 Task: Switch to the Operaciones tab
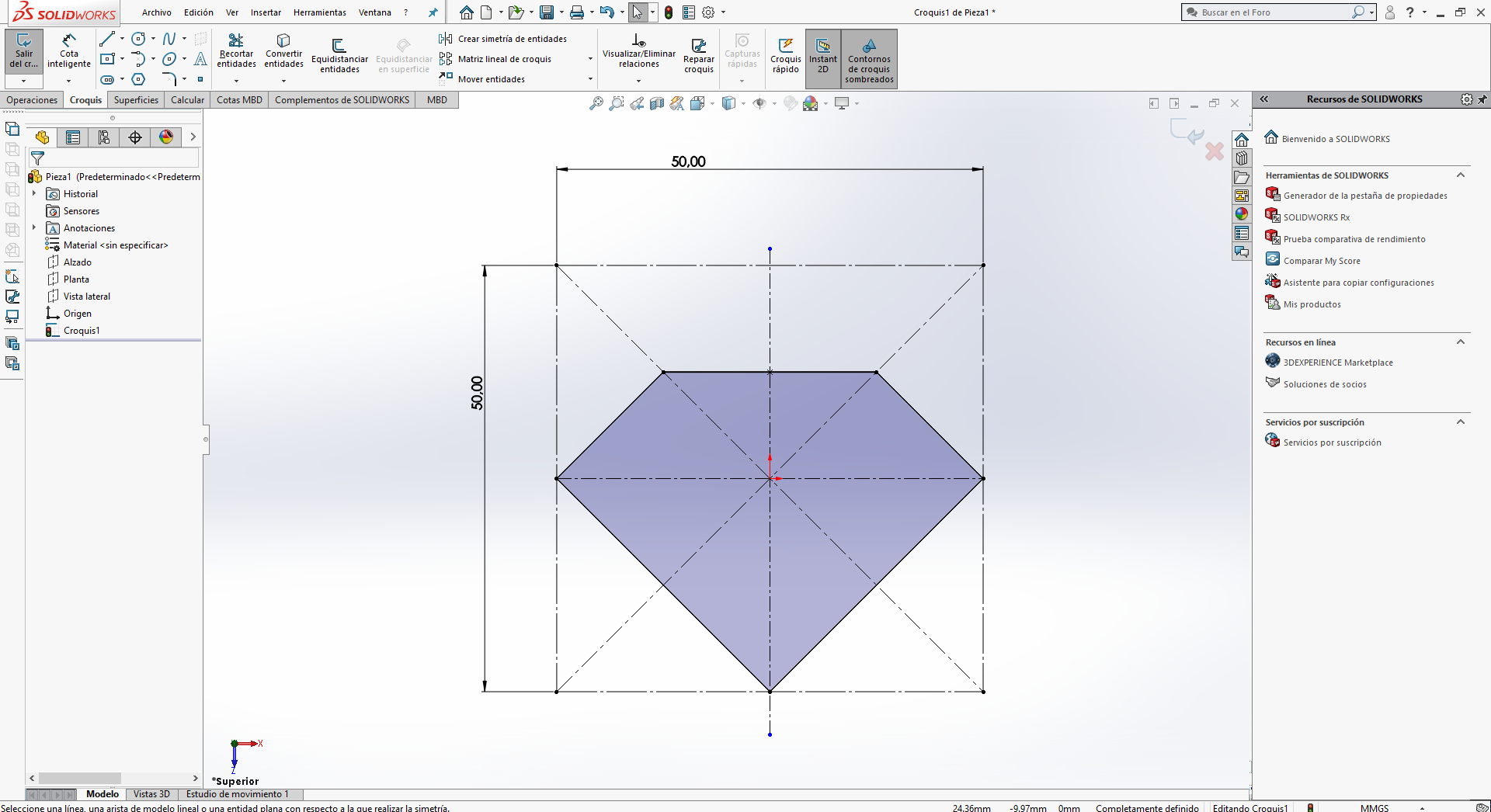click(32, 100)
